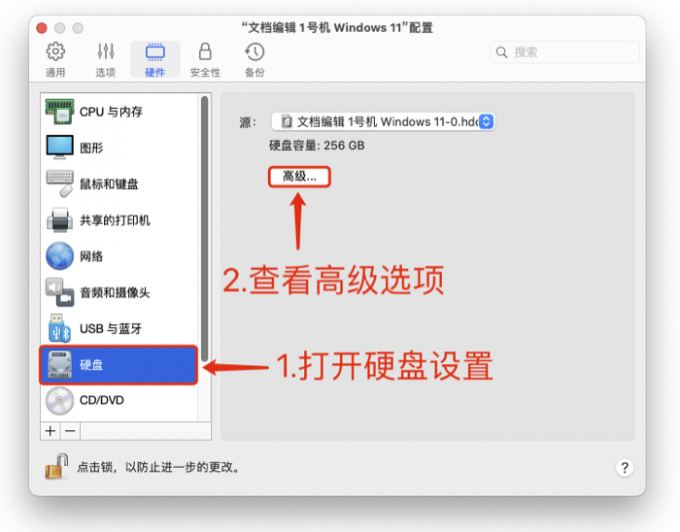Screen dimensions: 680x532
Task: Select USB 与蓝牙 in the hardware list
Action: [120, 328]
